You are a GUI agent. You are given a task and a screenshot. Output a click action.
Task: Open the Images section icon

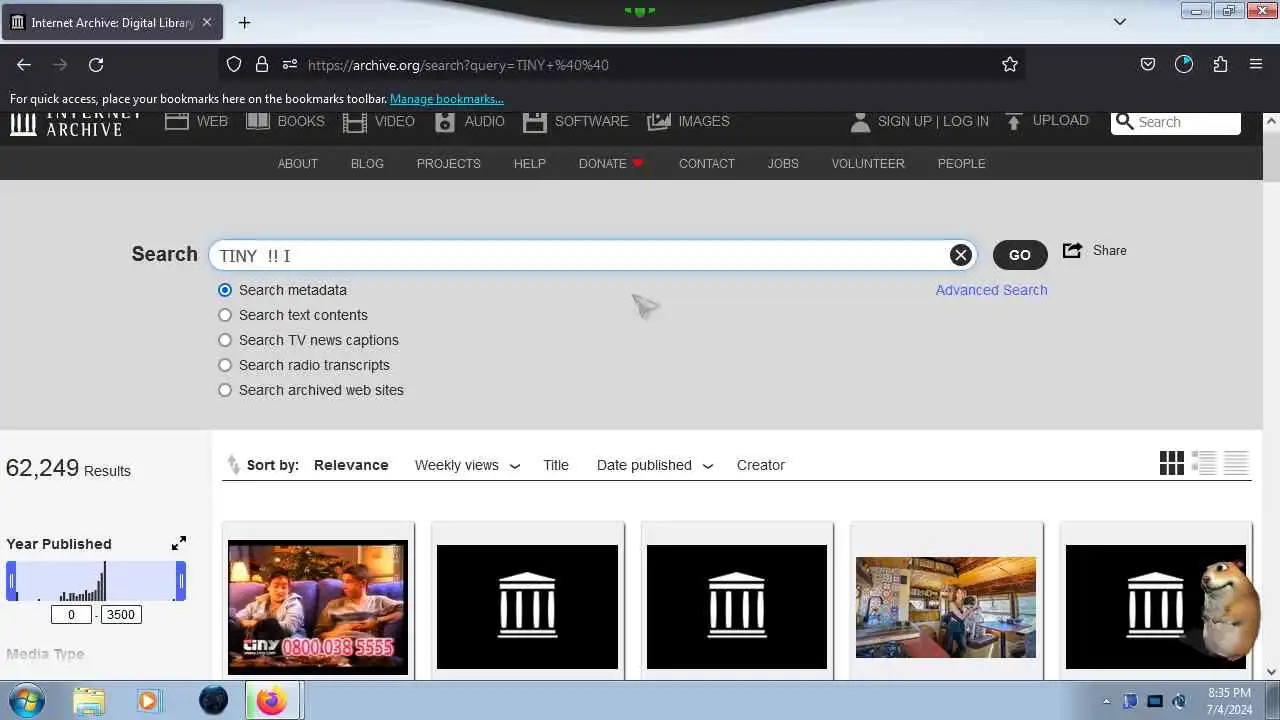pyautogui.click(x=659, y=121)
